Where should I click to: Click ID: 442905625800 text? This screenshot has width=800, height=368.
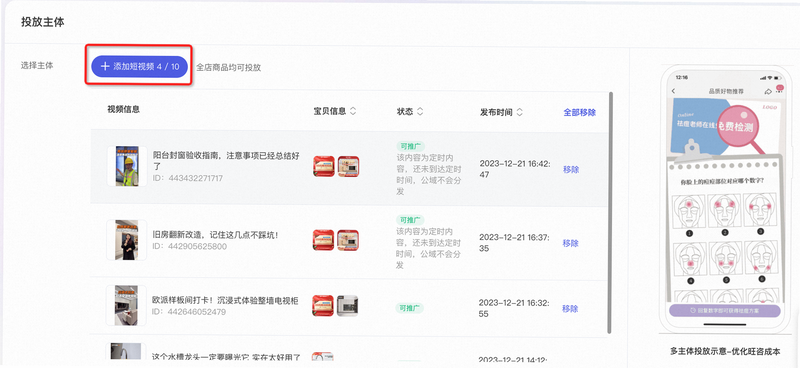pos(190,246)
